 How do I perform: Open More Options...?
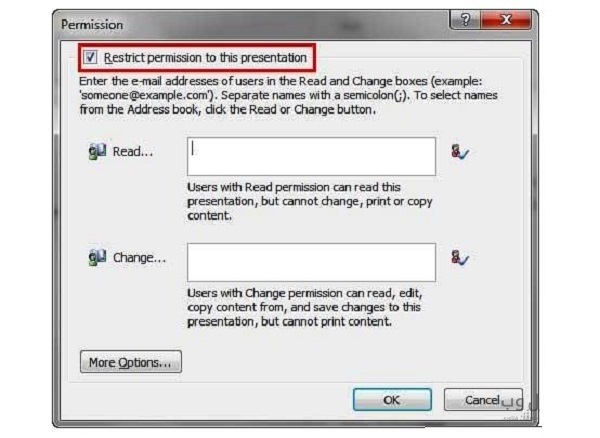coord(131,361)
